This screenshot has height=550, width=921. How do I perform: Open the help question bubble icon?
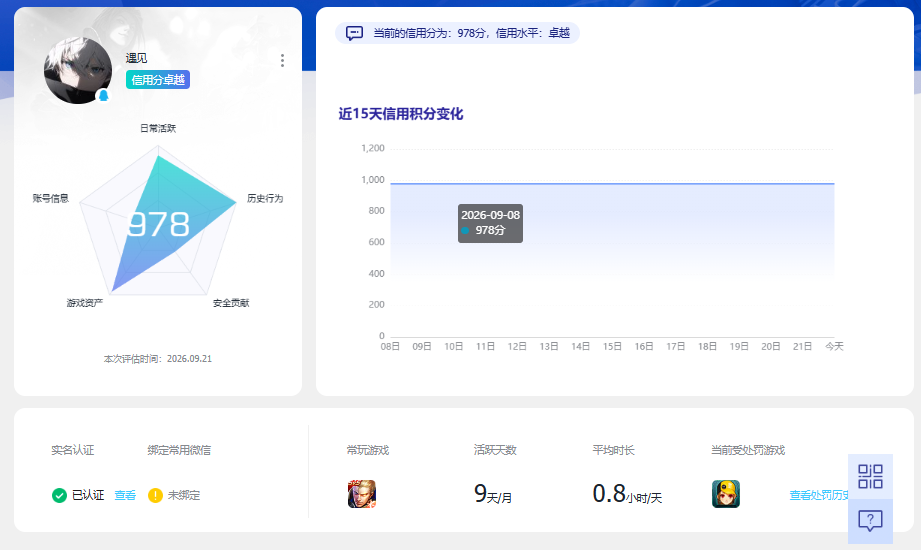(x=870, y=521)
